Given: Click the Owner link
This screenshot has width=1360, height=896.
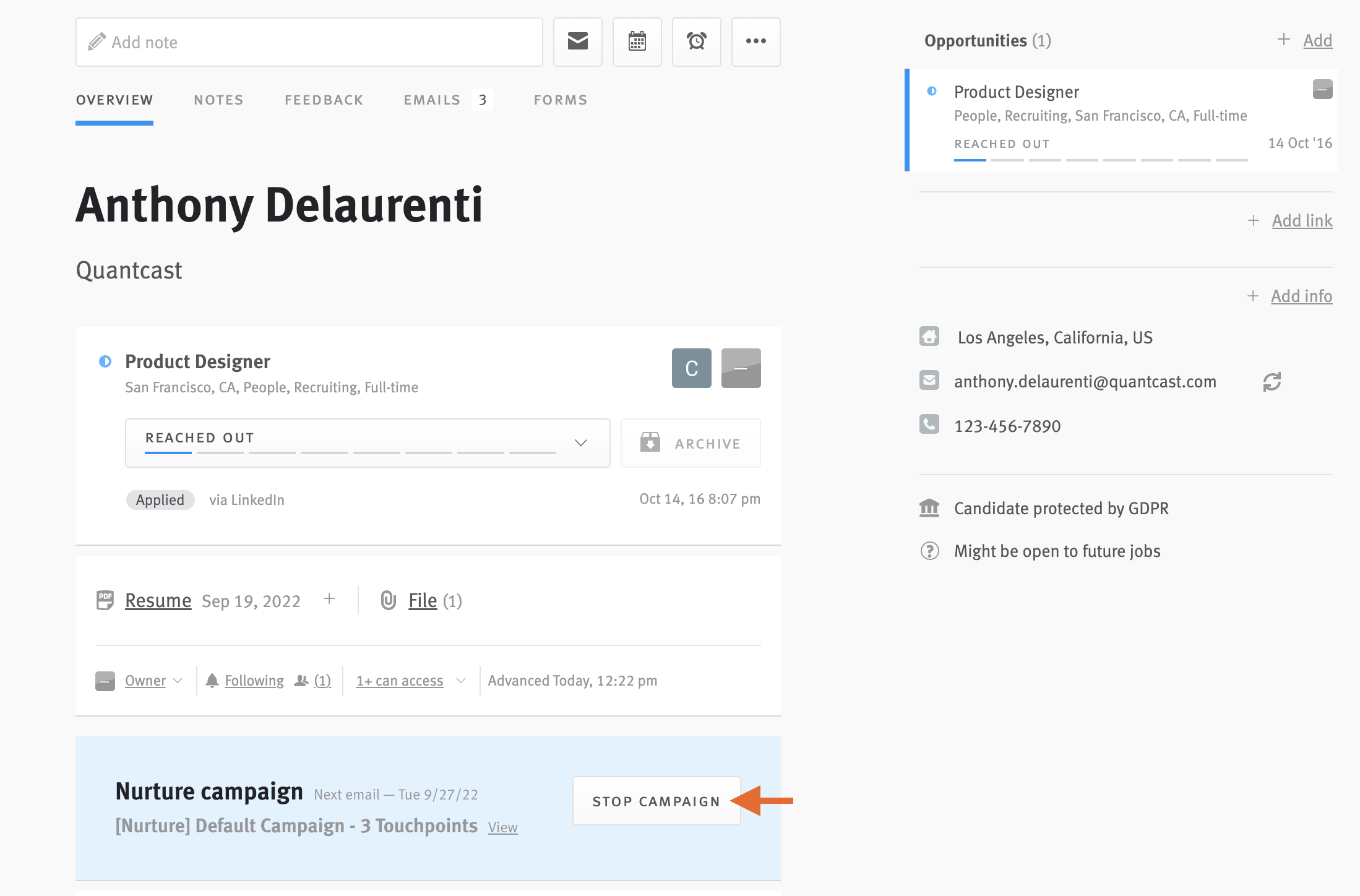Looking at the screenshot, I should [145, 681].
